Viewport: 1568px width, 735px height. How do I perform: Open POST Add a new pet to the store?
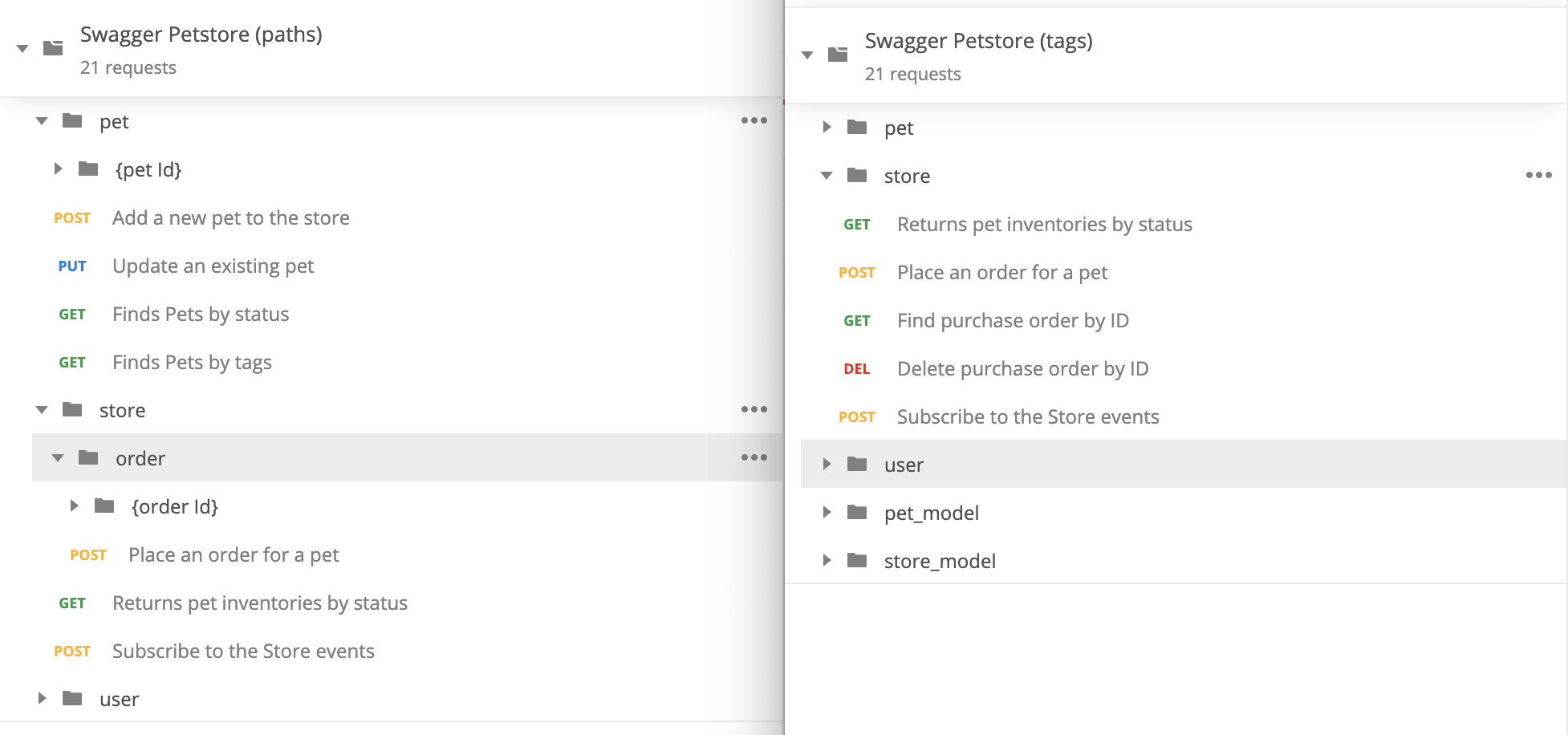point(231,218)
